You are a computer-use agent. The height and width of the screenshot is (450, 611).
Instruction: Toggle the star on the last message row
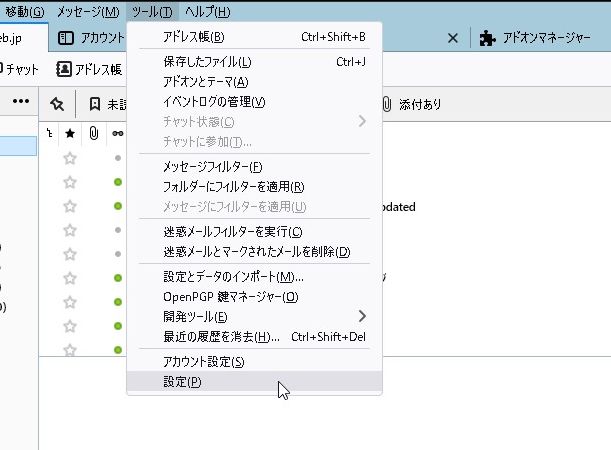70,350
